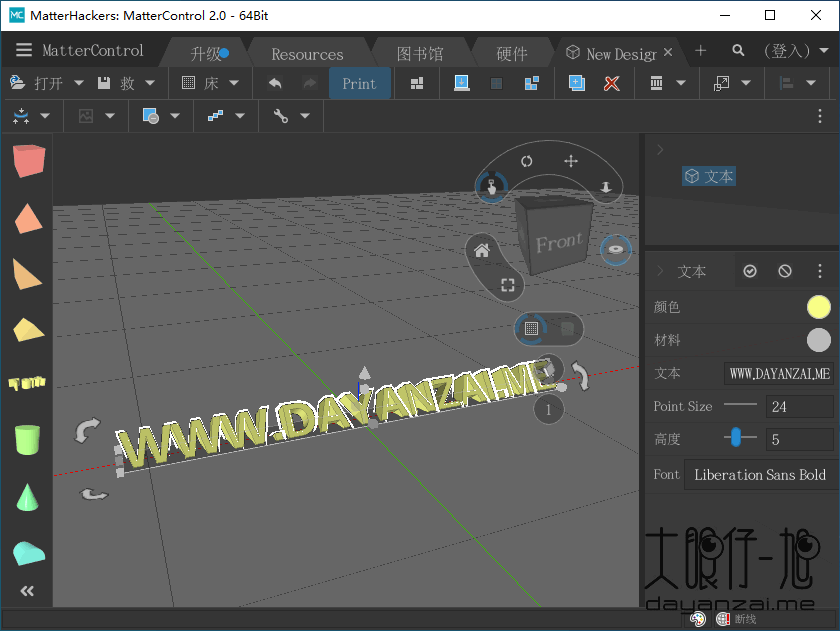Click the Redo arrow button
840x631 pixels.
pos(310,83)
